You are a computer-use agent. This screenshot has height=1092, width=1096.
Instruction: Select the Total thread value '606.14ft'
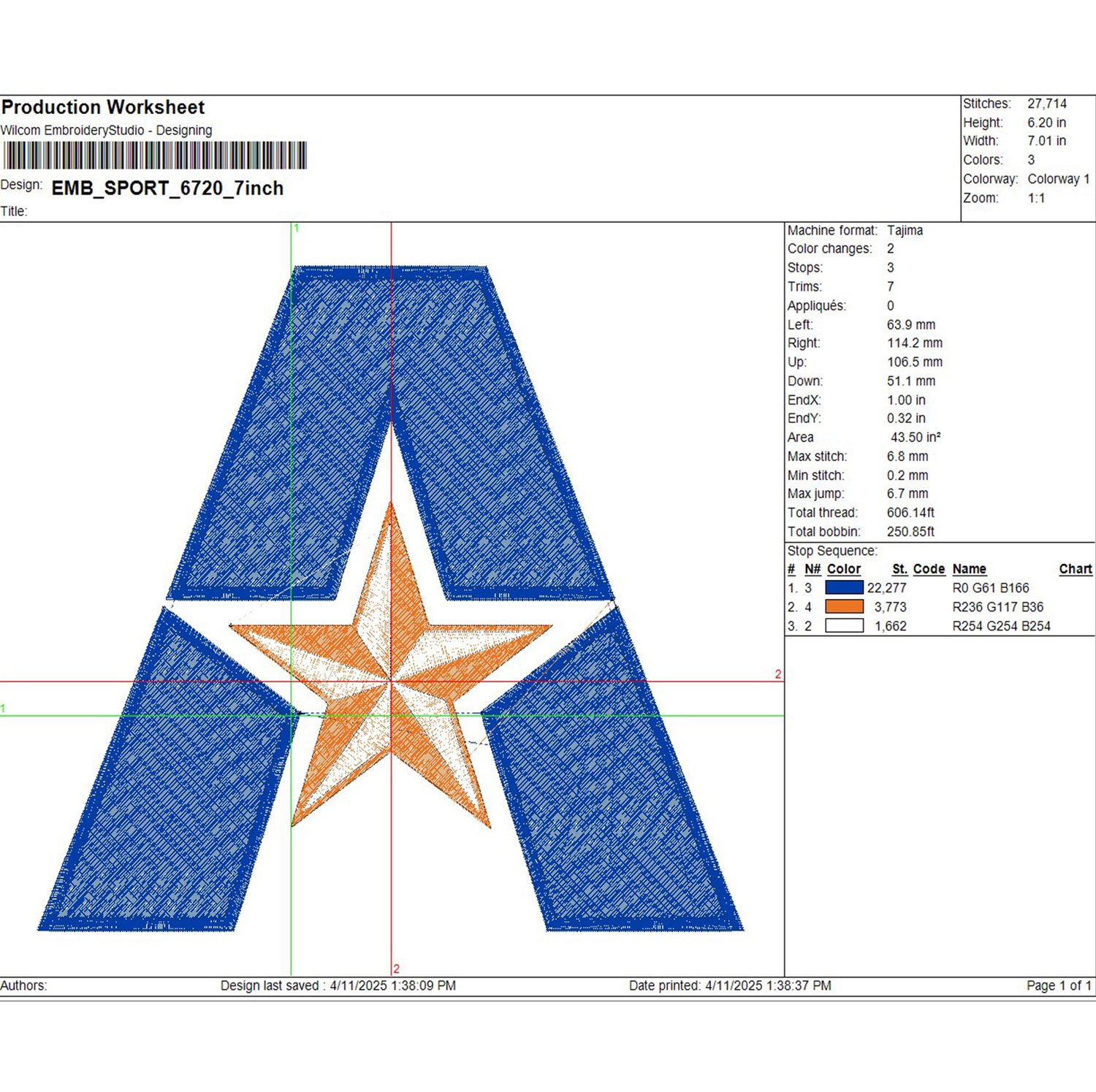[x=910, y=513]
